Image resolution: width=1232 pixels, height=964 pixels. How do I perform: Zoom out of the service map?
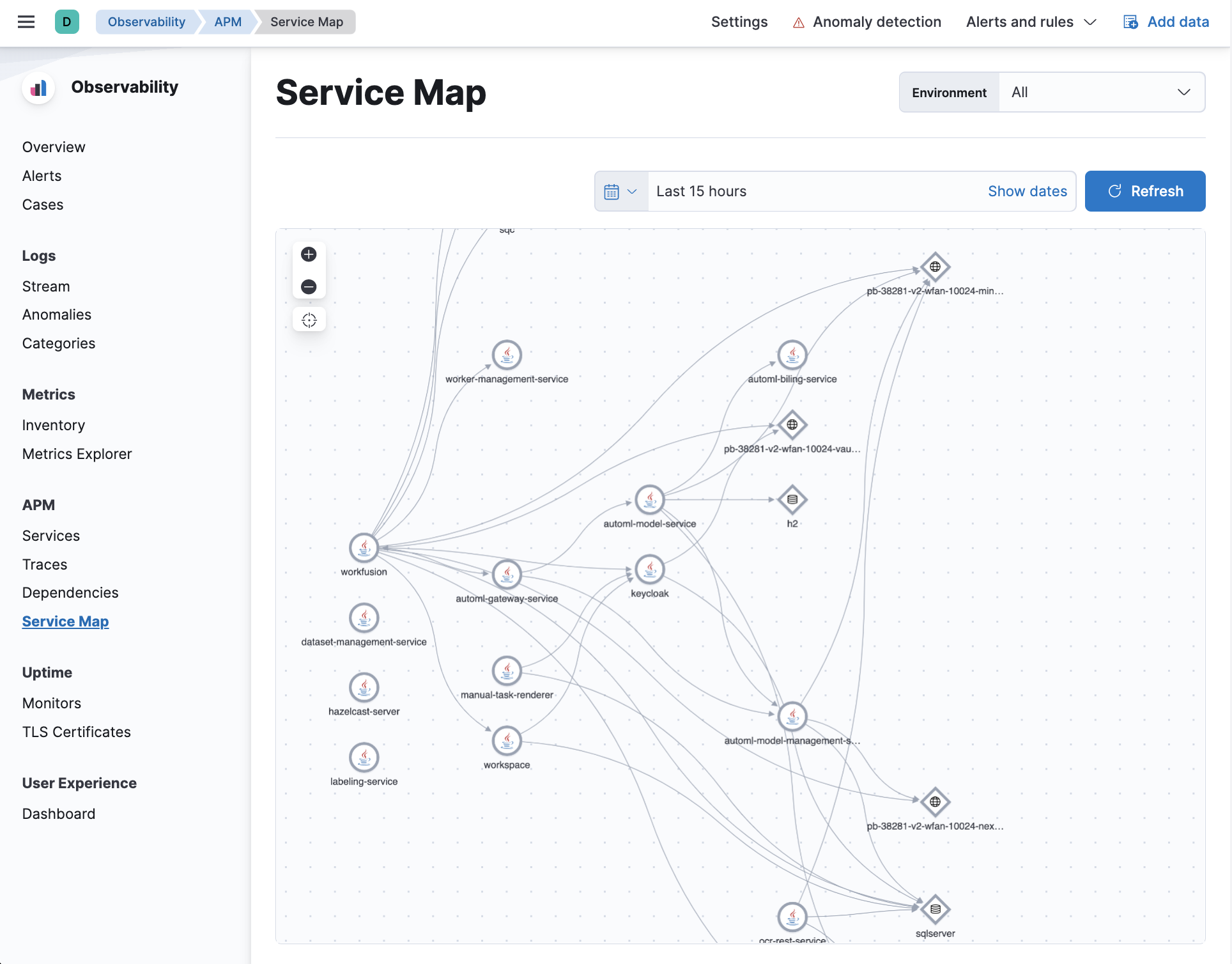(x=309, y=286)
